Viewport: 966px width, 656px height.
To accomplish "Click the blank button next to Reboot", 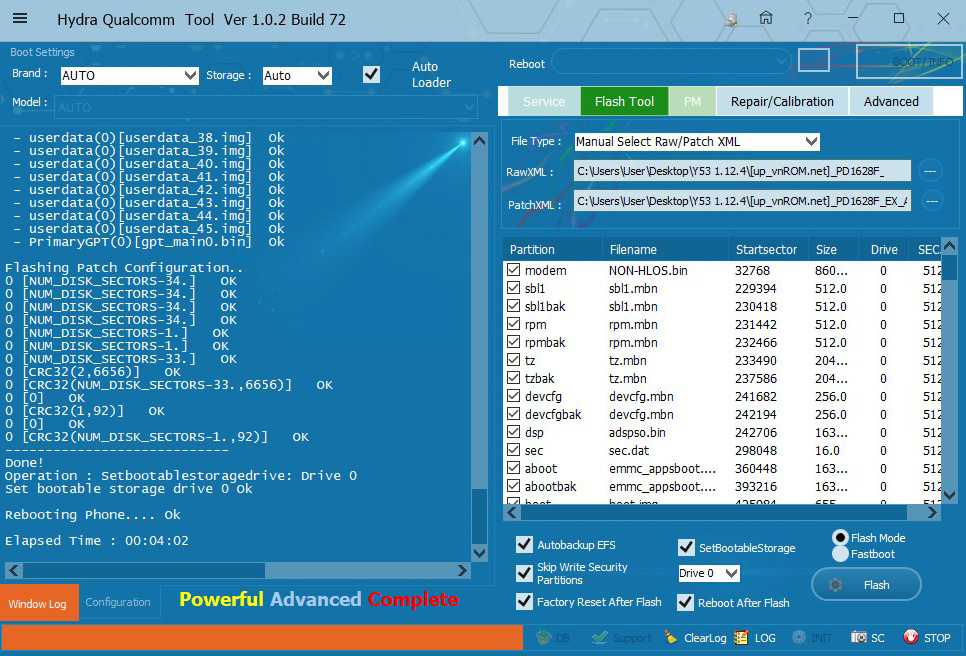I will pos(813,60).
